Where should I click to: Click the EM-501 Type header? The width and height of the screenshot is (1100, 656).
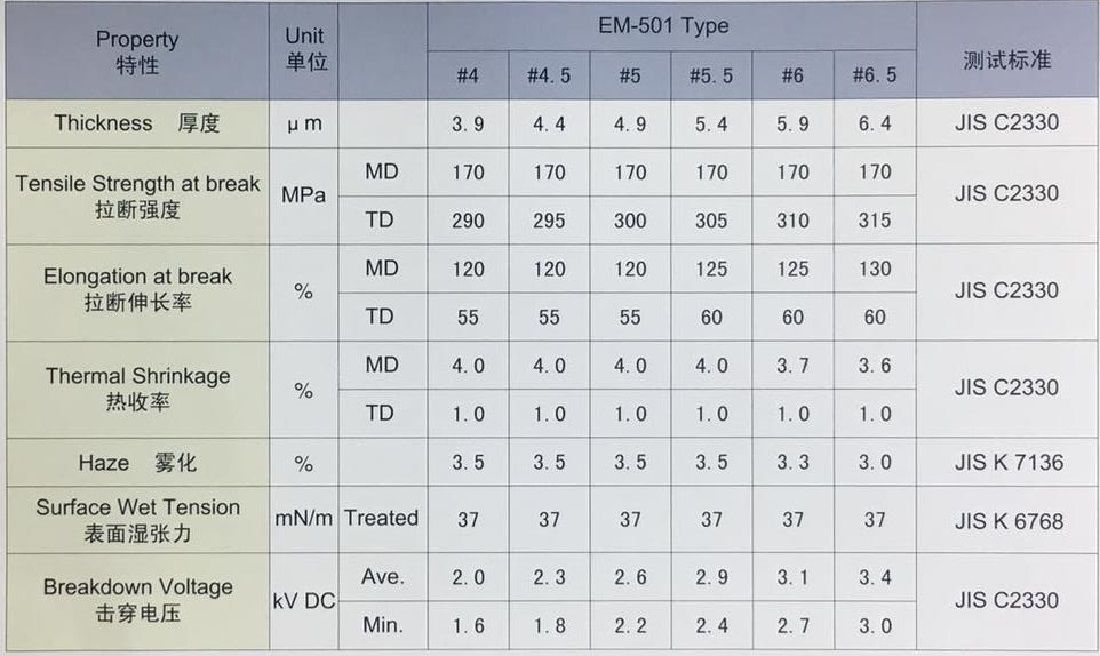[x=663, y=26]
